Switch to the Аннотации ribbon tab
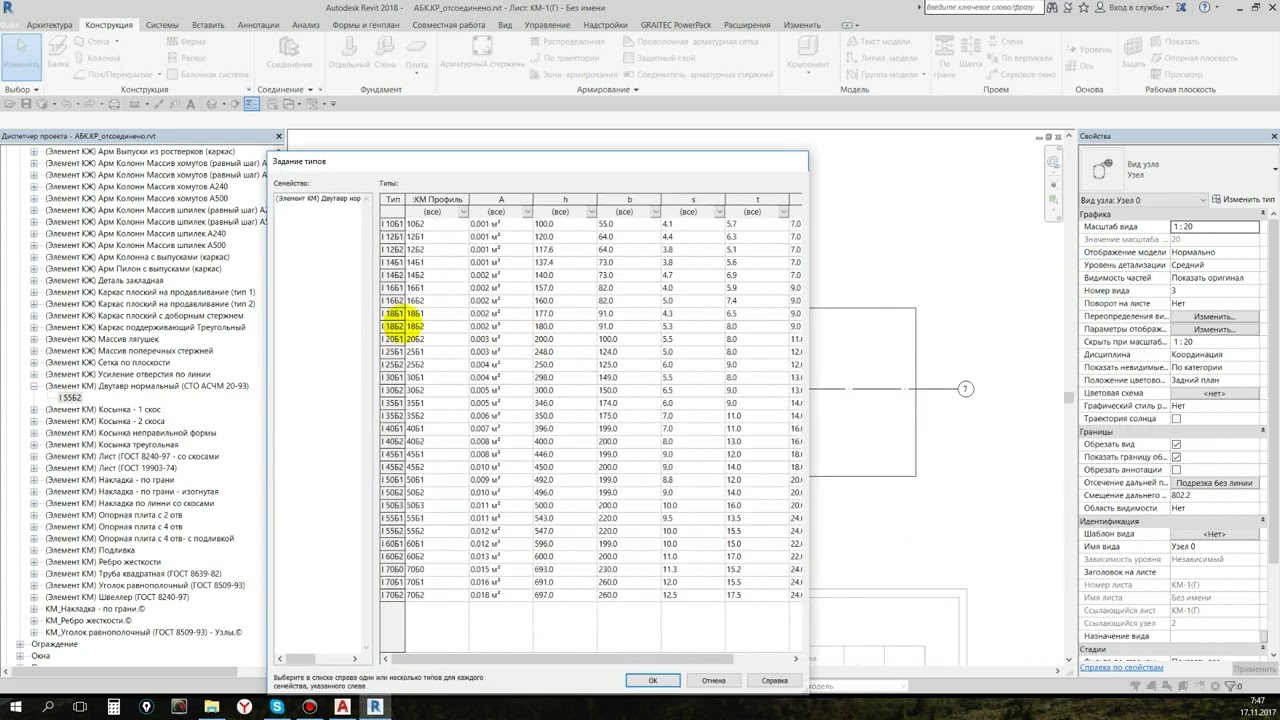Image resolution: width=1280 pixels, height=720 pixels. [x=259, y=24]
